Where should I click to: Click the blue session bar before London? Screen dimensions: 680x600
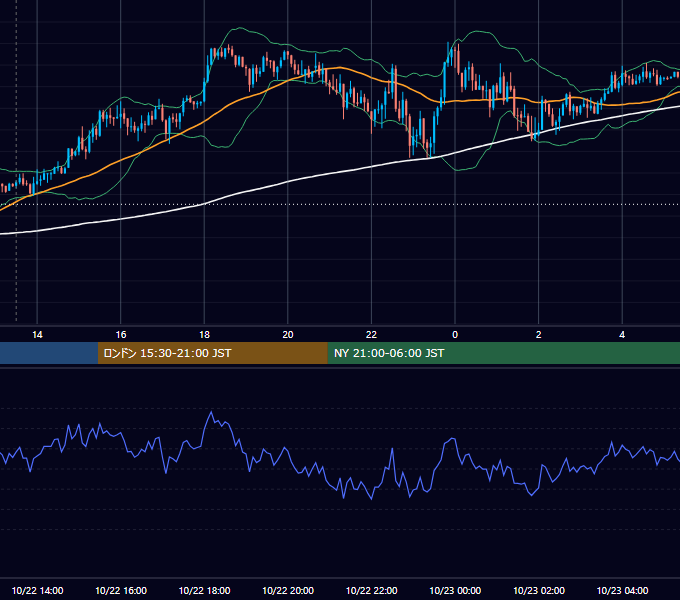coord(49,353)
